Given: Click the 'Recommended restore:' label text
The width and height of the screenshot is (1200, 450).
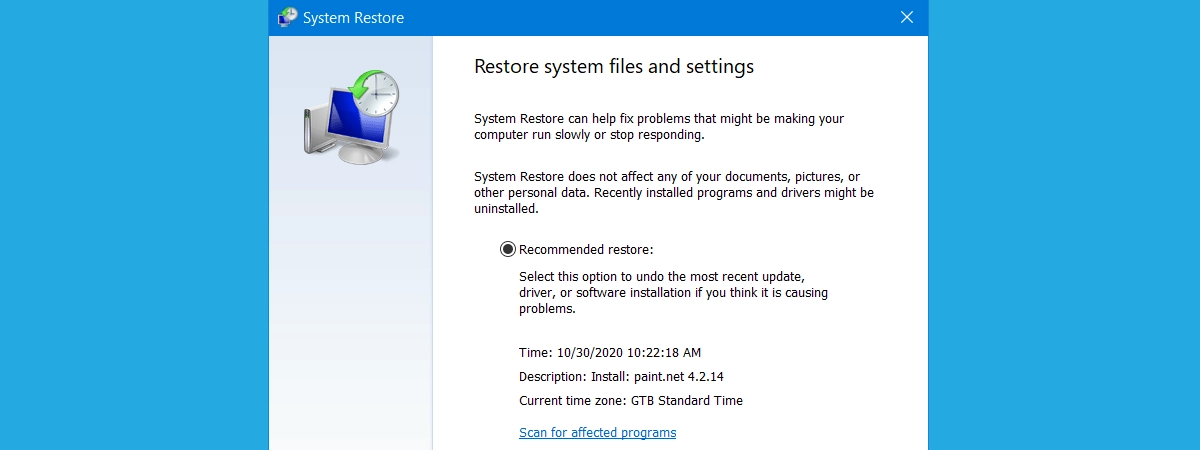Looking at the screenshot, I should click(586, 249).
